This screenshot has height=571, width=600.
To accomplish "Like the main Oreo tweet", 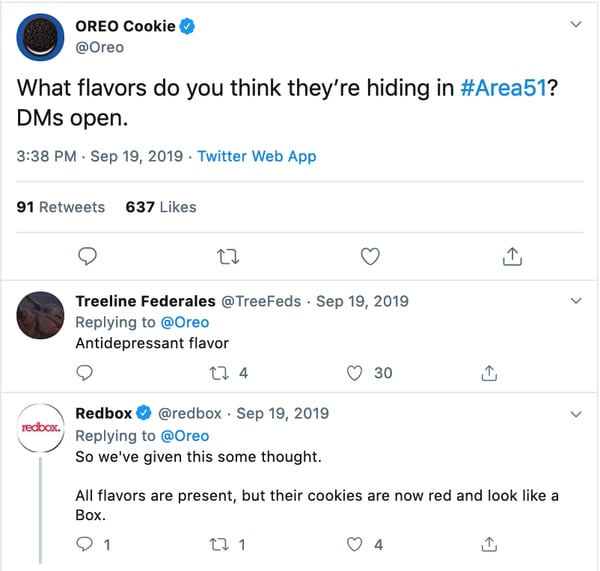I will click(370, 257).
